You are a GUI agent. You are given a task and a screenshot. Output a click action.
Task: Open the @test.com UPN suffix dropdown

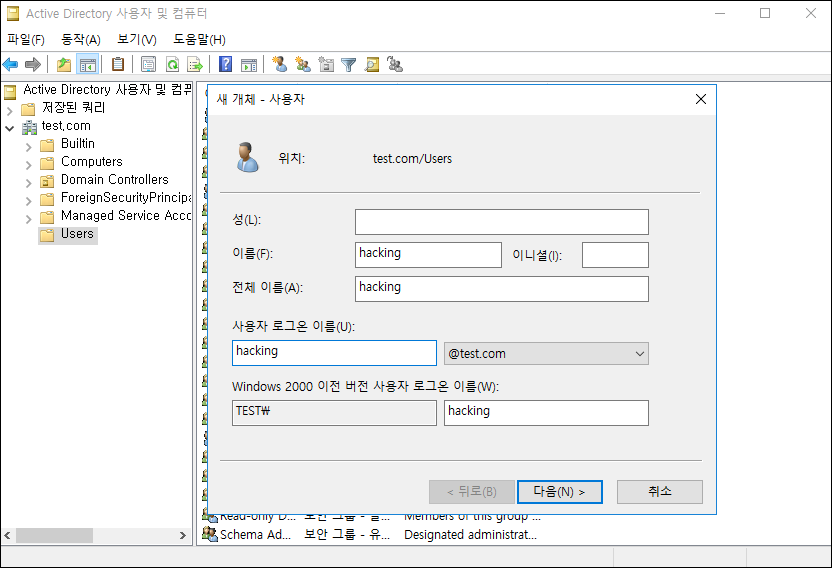pyautogui.click(x=546, y=354)
